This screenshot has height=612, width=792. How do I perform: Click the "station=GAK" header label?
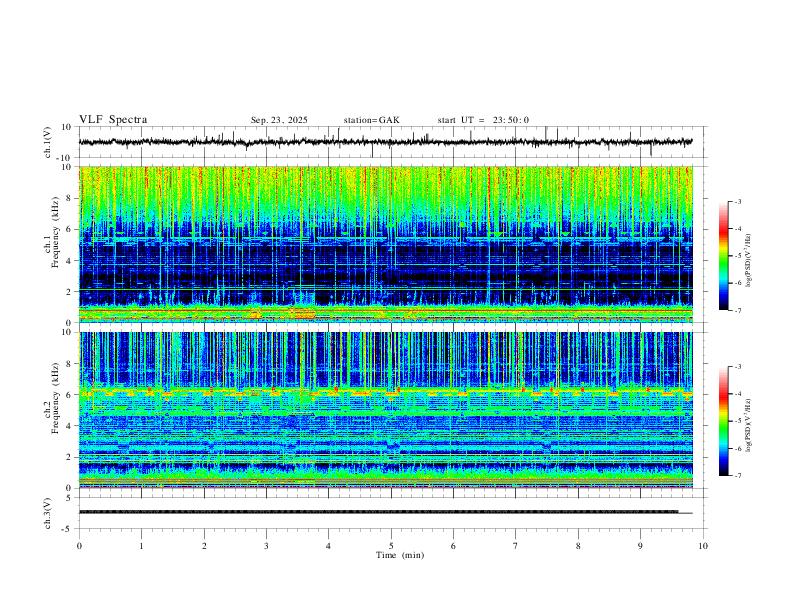tap(371, 120)
